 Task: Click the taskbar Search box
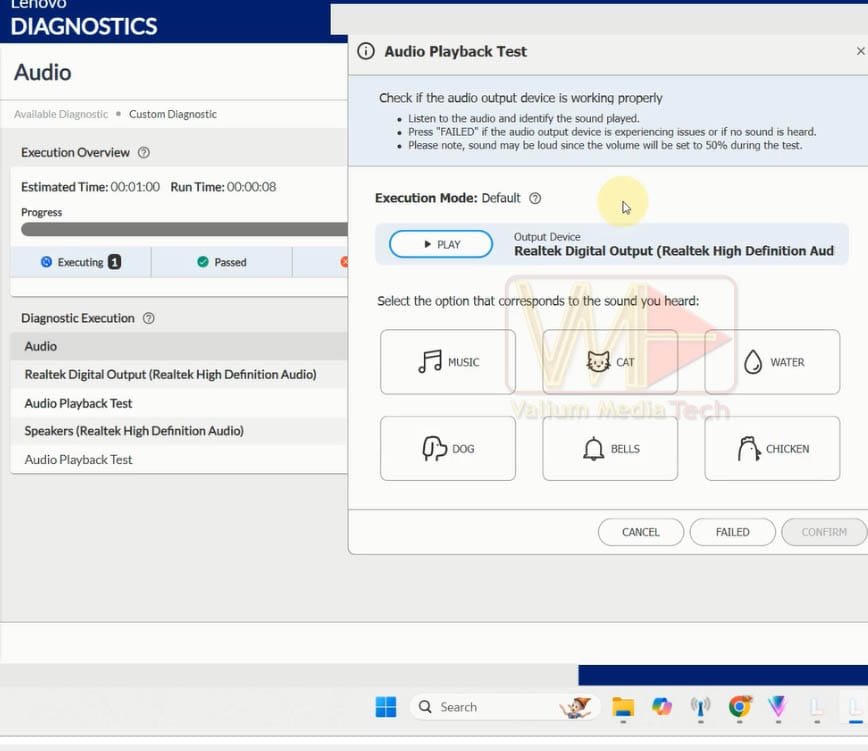505,707
